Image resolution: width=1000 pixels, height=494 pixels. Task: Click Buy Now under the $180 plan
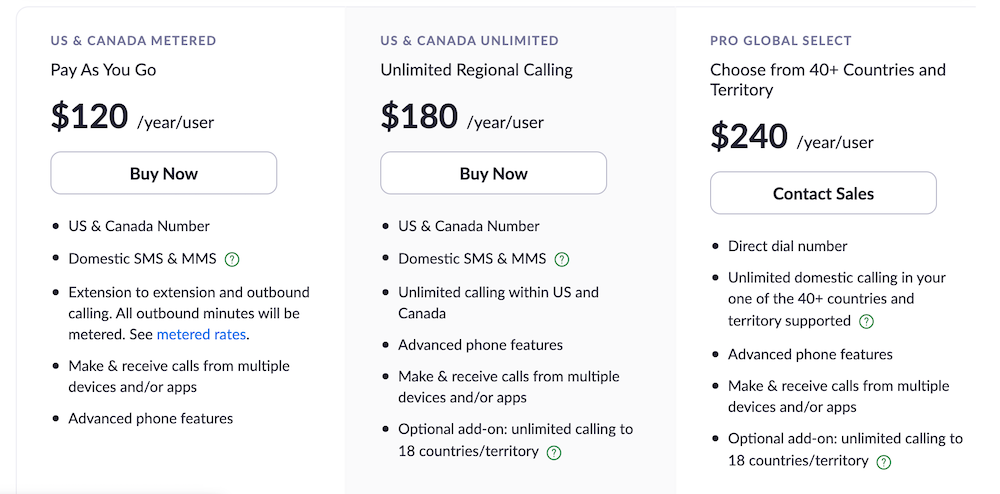pos(494,173)
